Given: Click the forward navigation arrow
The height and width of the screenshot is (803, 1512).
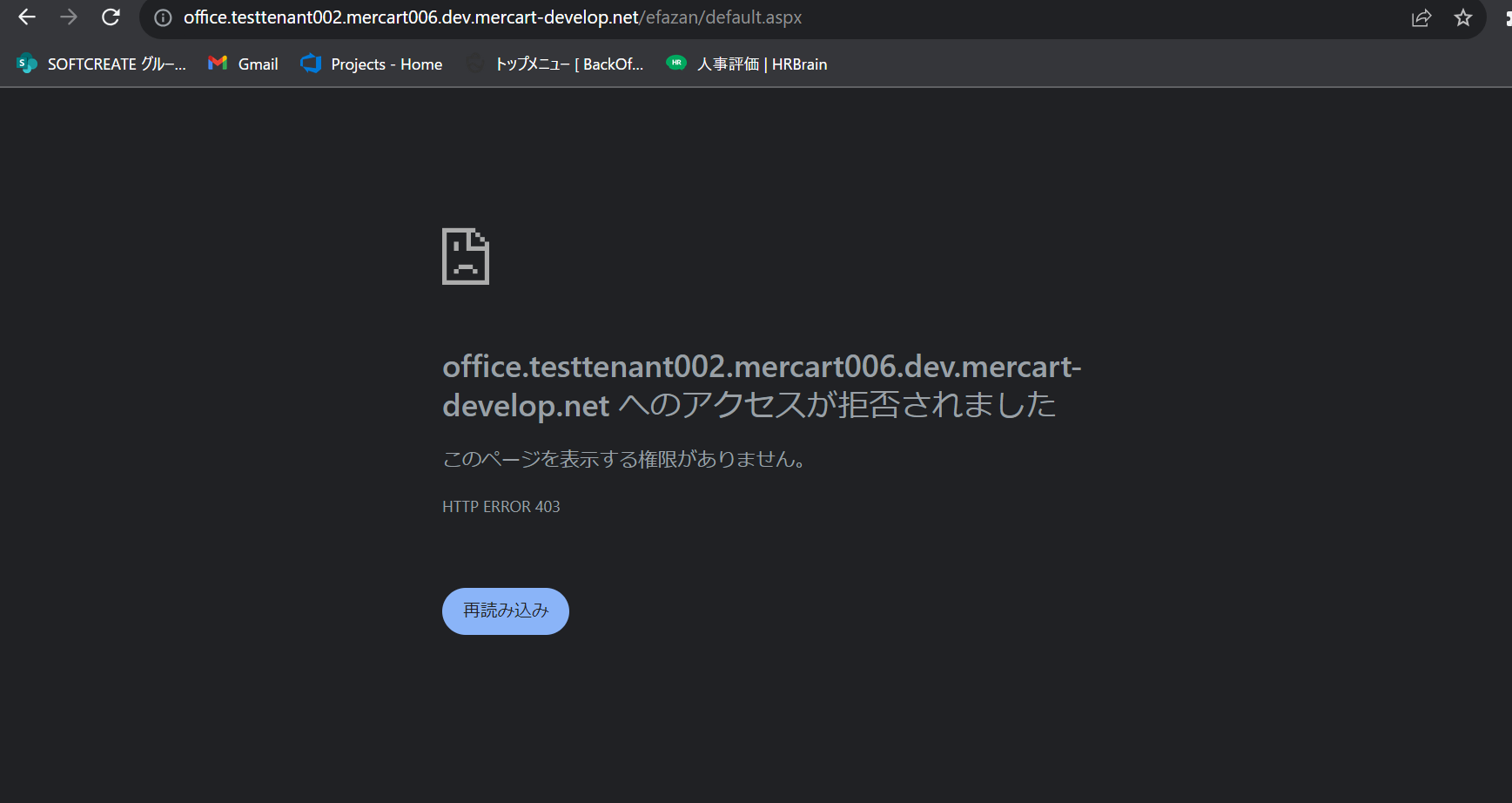Looking at the screenshot, I should [69, 17].
